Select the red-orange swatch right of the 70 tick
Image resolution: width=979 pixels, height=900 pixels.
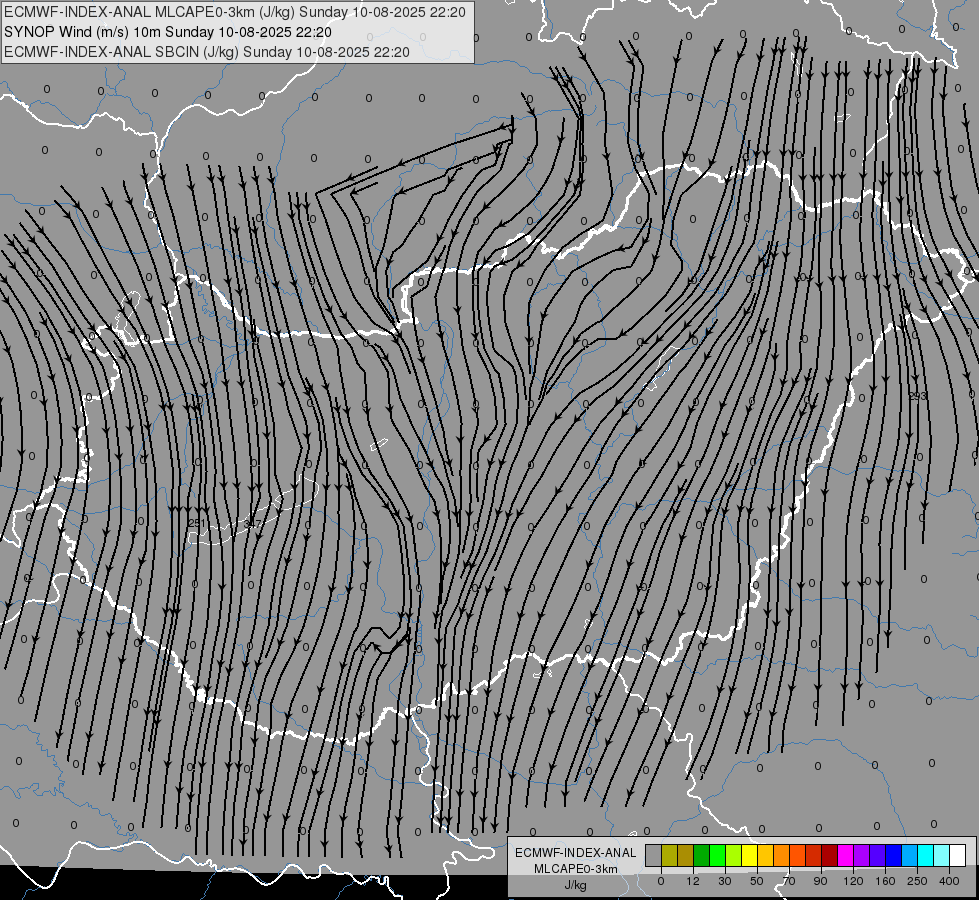click(x=797, y=855)
